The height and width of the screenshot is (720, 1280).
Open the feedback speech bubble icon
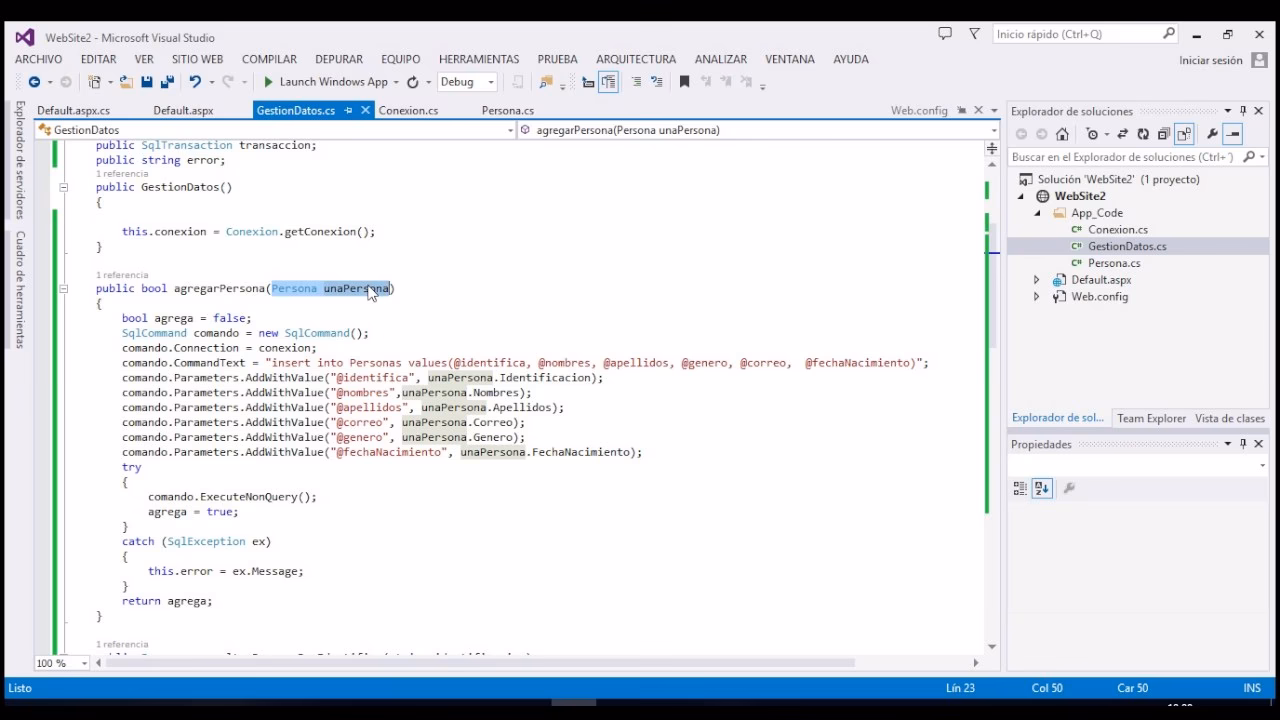coord(945,33)
